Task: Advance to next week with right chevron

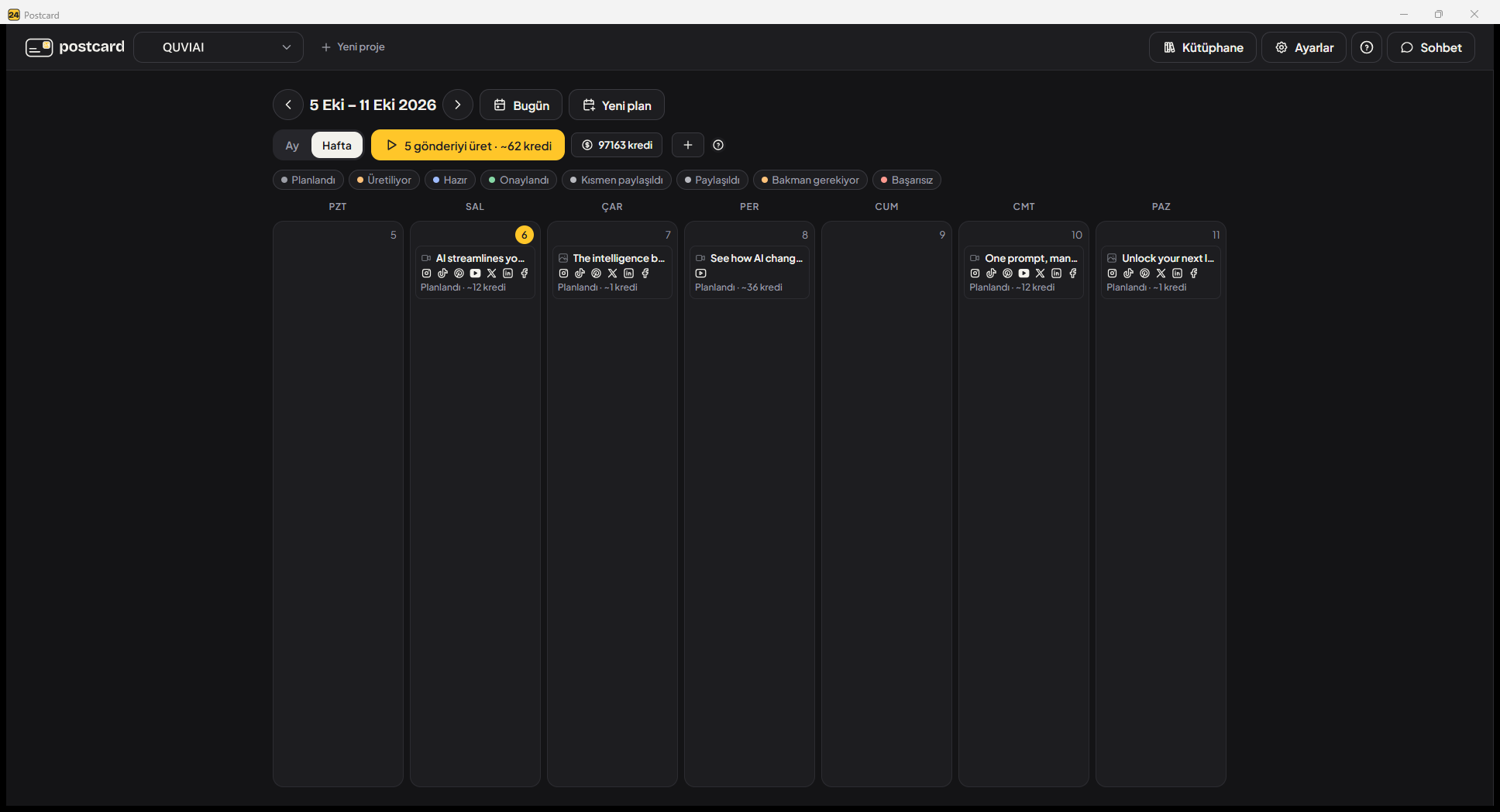Action: (x=458, y=105)
